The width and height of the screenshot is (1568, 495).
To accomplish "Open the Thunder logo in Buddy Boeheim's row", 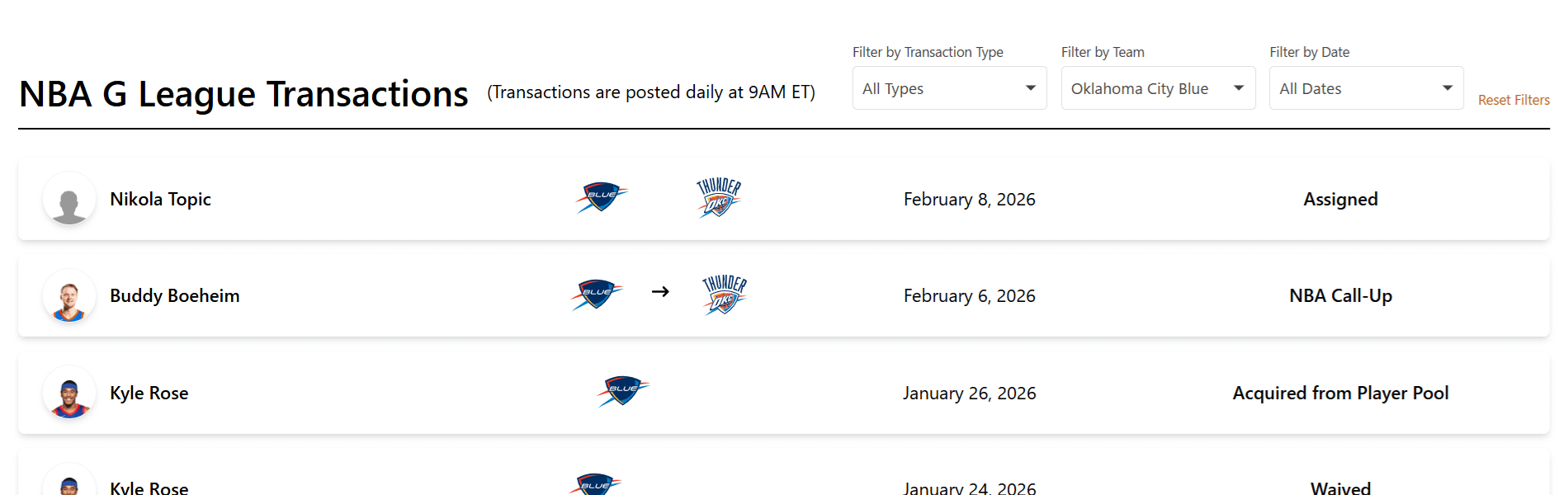I will pyautogui.click(x=722, y=293).
